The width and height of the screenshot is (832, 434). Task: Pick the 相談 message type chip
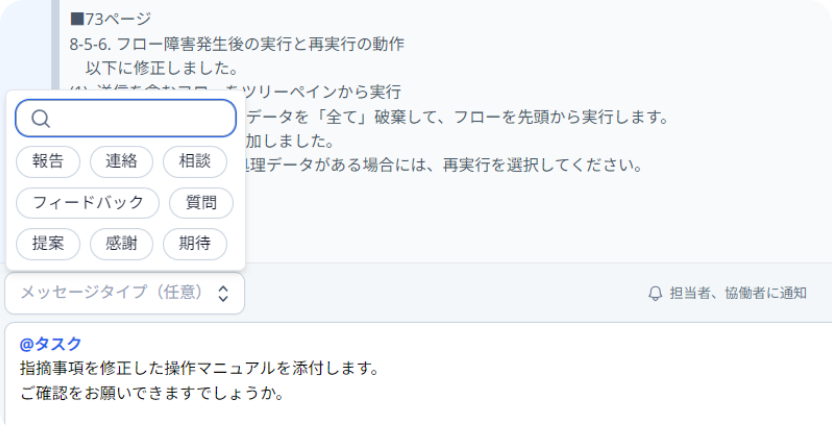(195, 161)
